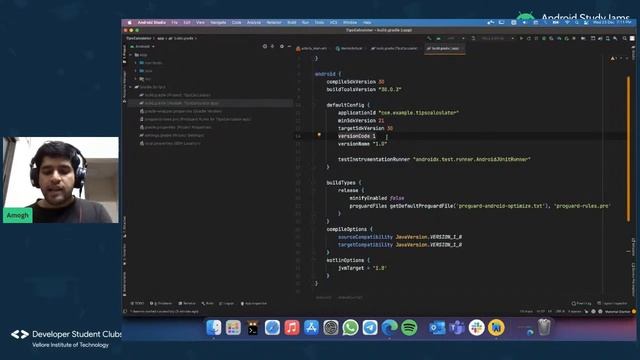Screen dimensions: 640x360
Task: Open Music app from the Dock
Action: pos(292,327)
